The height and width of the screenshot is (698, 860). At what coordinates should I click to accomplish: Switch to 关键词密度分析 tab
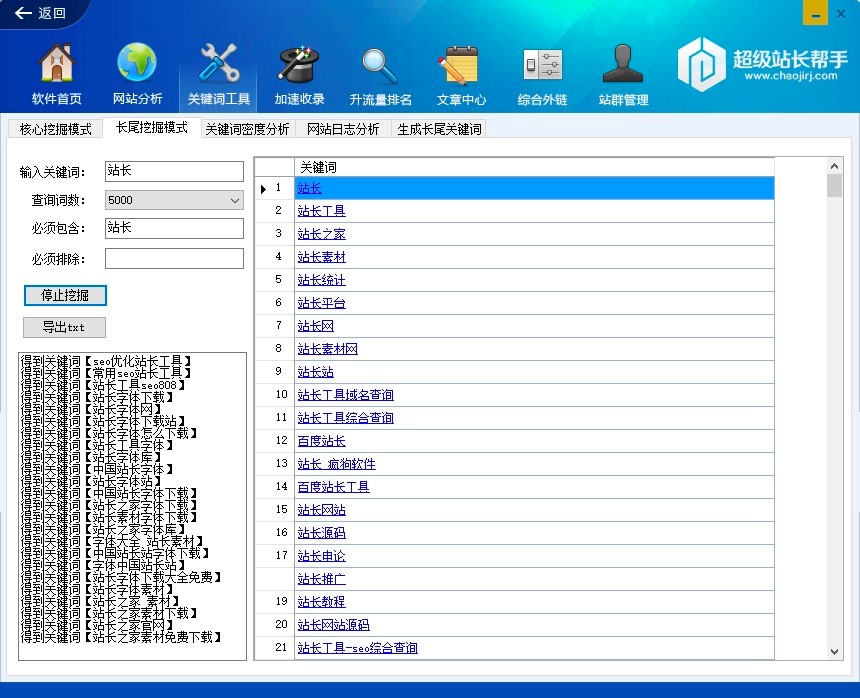(247, 129)
